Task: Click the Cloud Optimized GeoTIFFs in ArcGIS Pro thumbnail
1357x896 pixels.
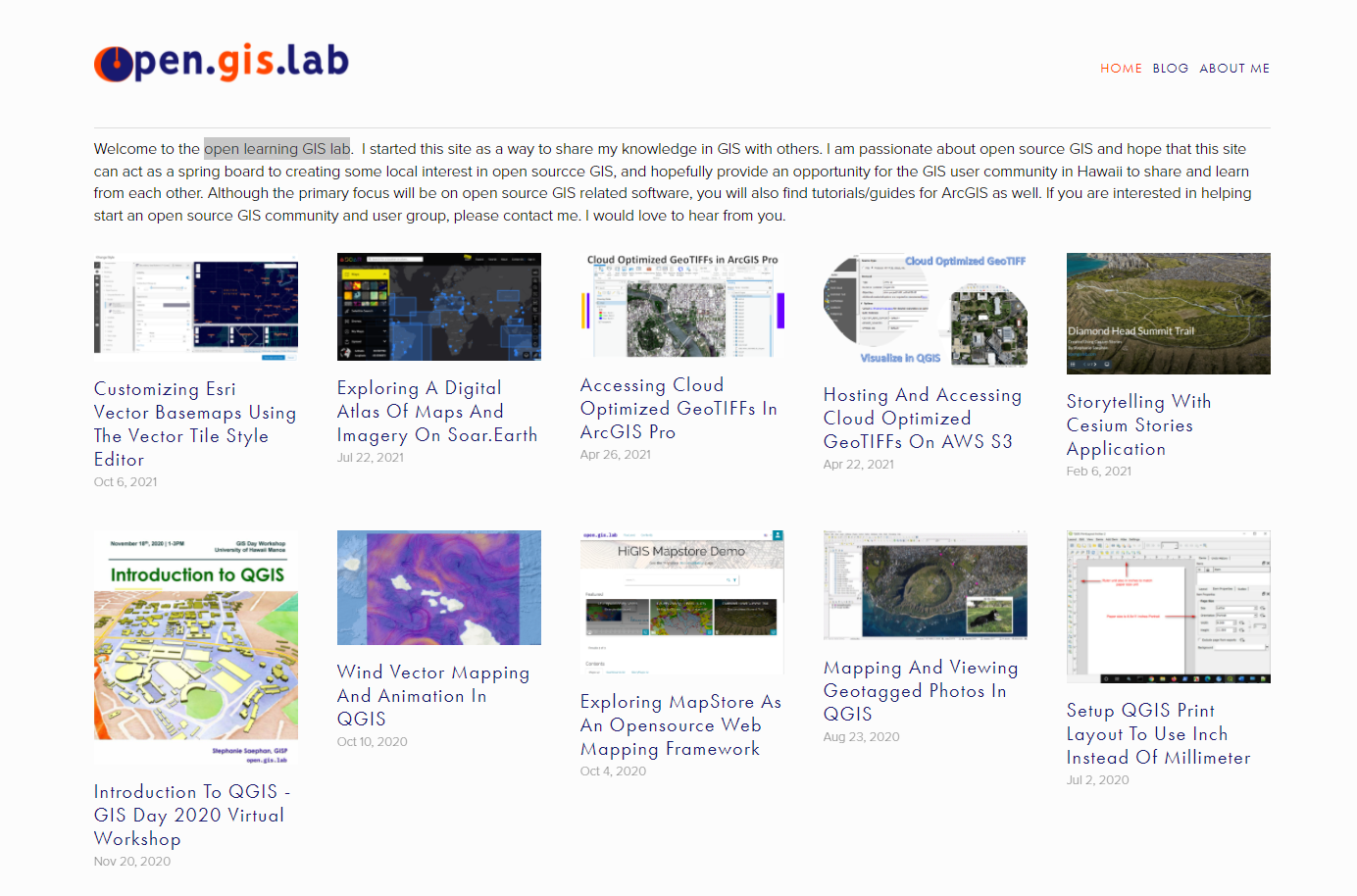Action: [682, 305]
